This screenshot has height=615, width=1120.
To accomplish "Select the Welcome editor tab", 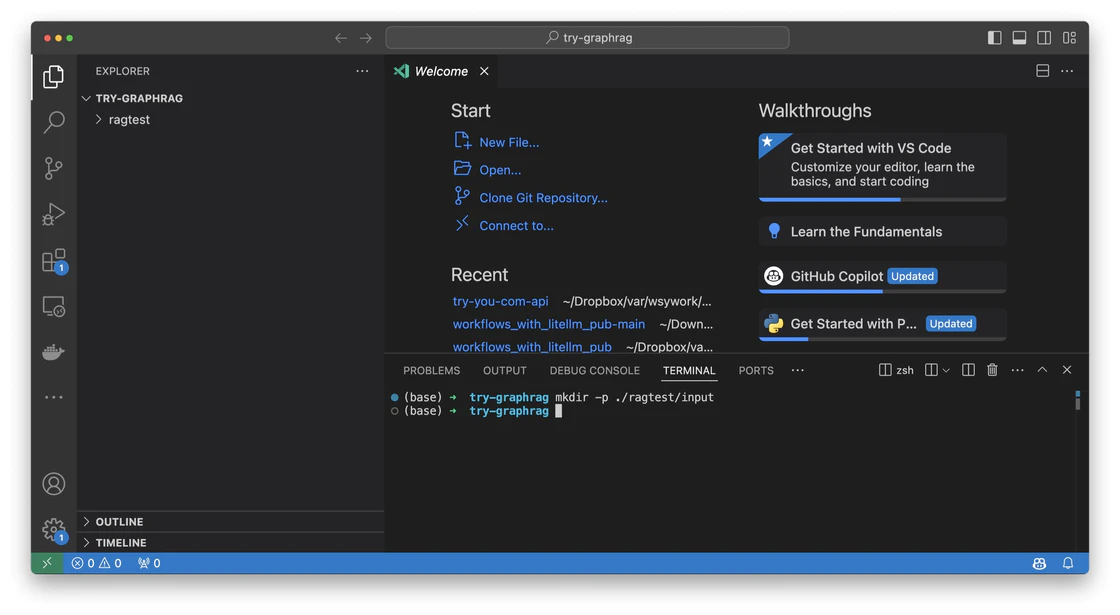I will pyautogui.click(x=441, y=71).
